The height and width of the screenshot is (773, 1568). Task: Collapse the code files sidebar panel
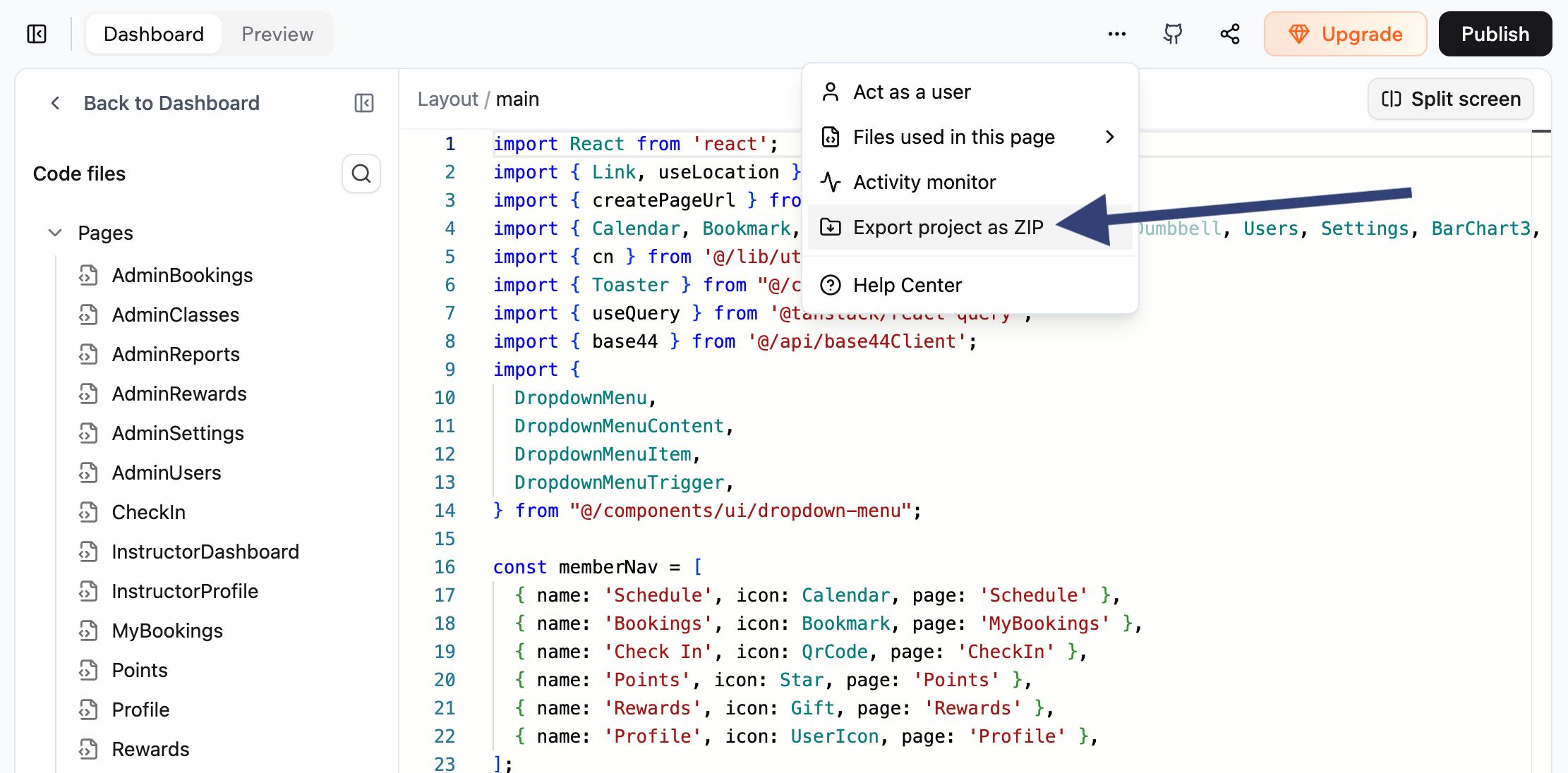(364, 103)
